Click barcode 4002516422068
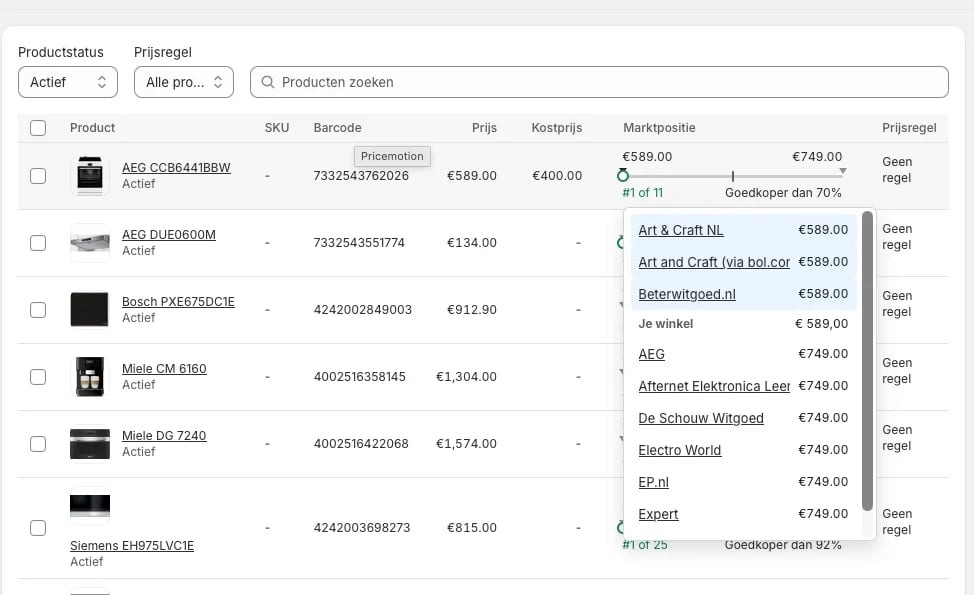This screenshot has height=595, width=974. [361, 444]
